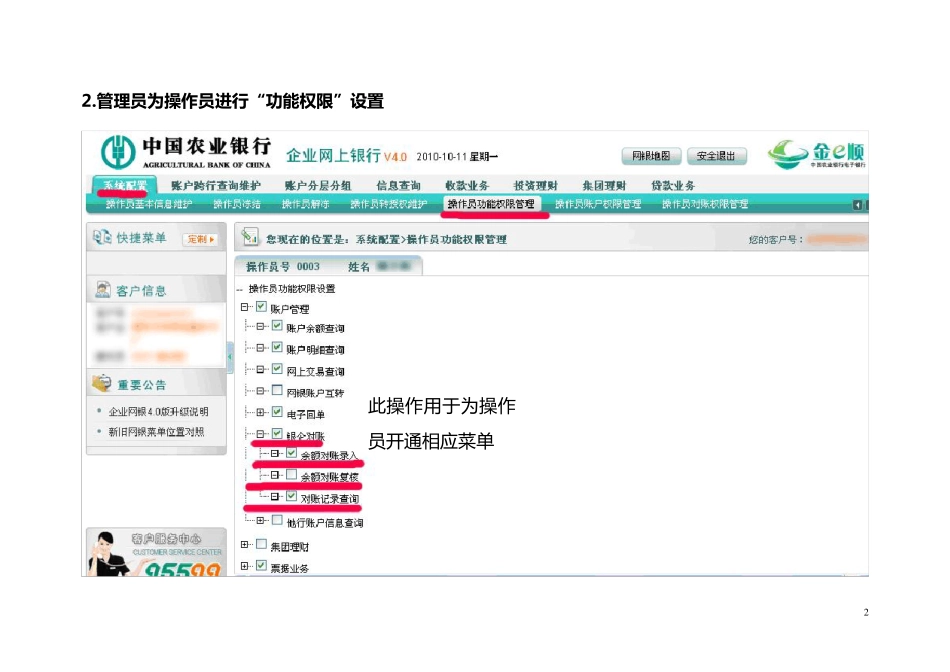
Task: Collapse the 银企对账 tree node
Action: coord(261,434)
